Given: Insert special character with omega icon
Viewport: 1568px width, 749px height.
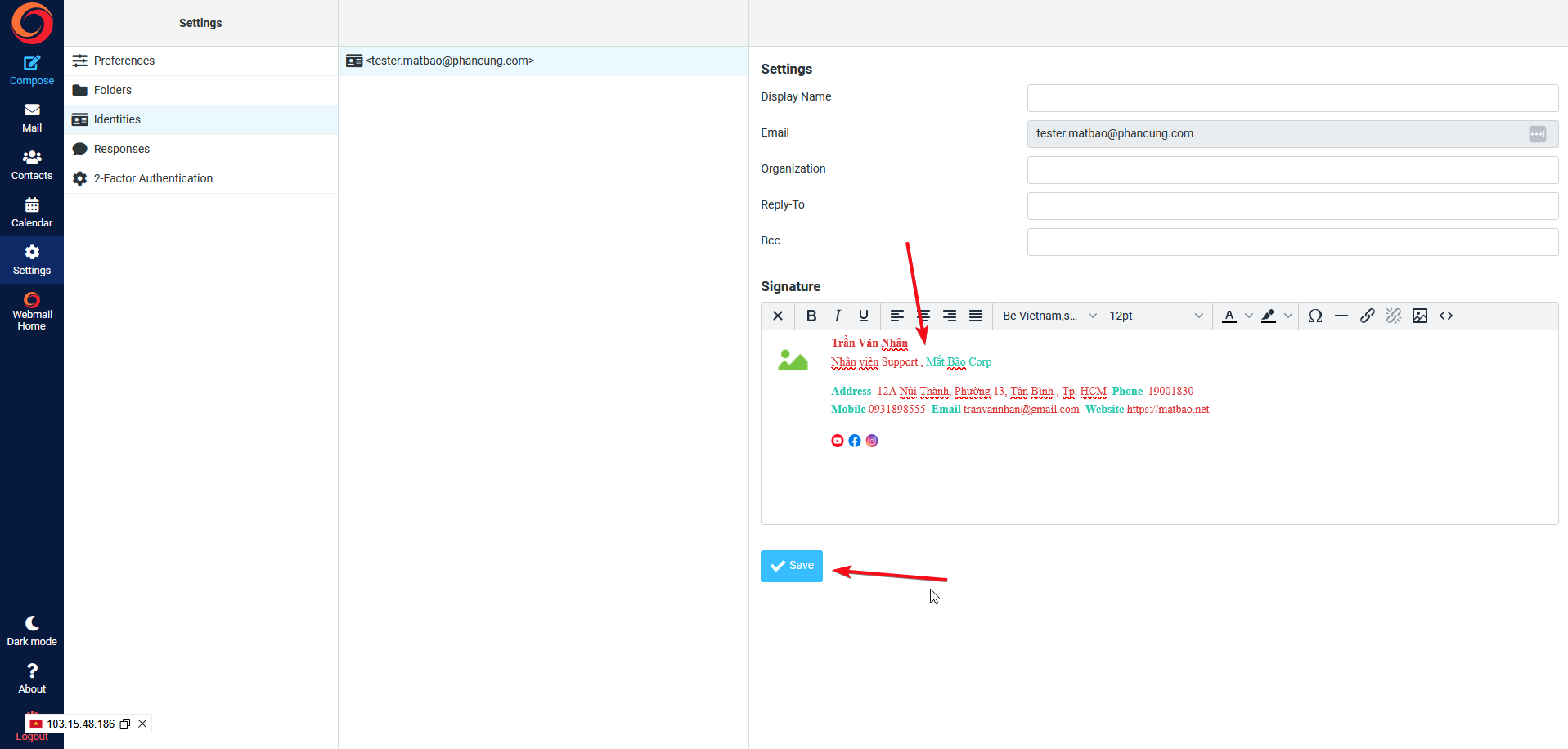Looking at the screenshot, I should (x=1314, y=316).
